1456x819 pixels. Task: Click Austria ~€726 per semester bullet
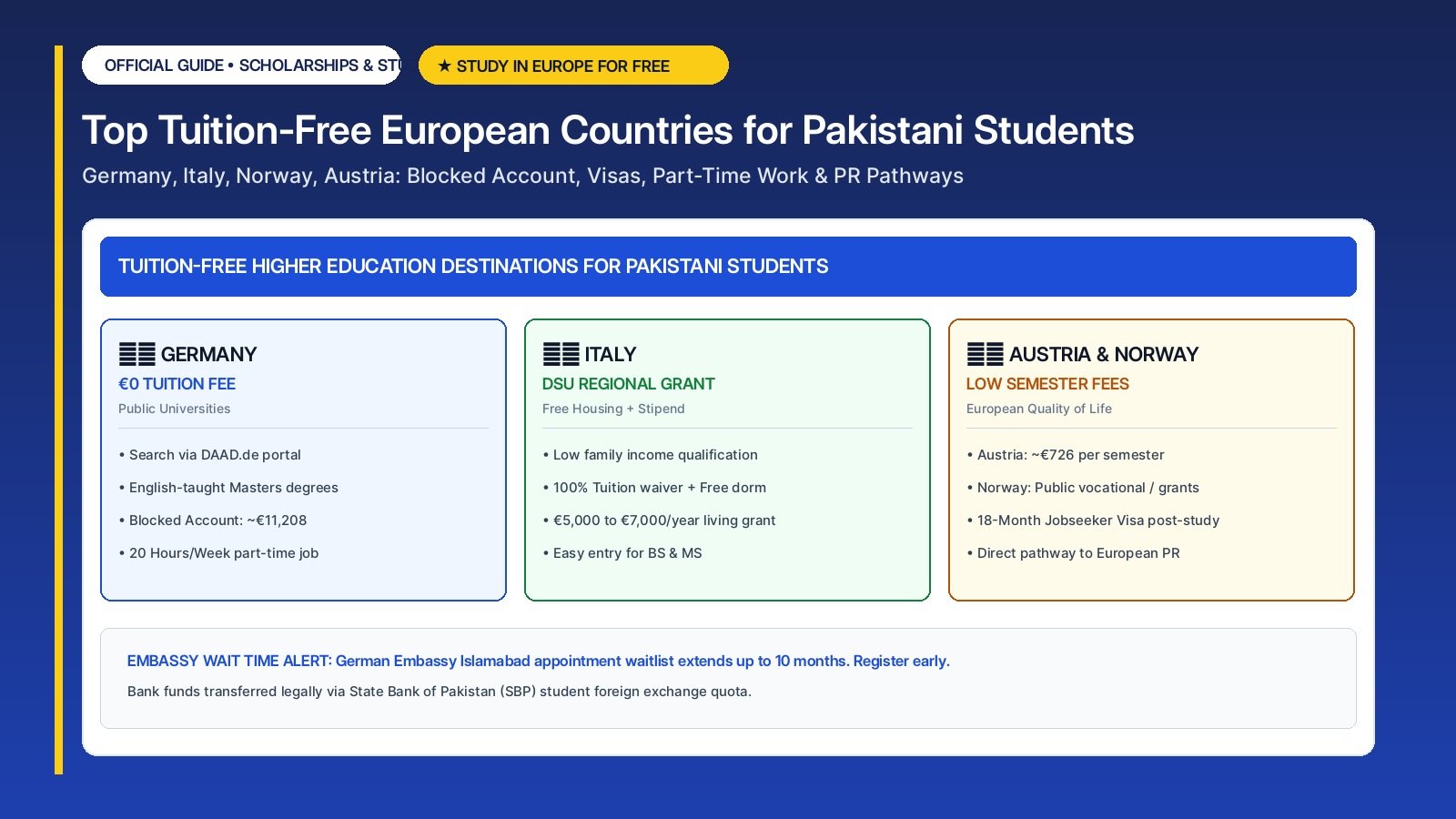click(x=1066, y=455)
